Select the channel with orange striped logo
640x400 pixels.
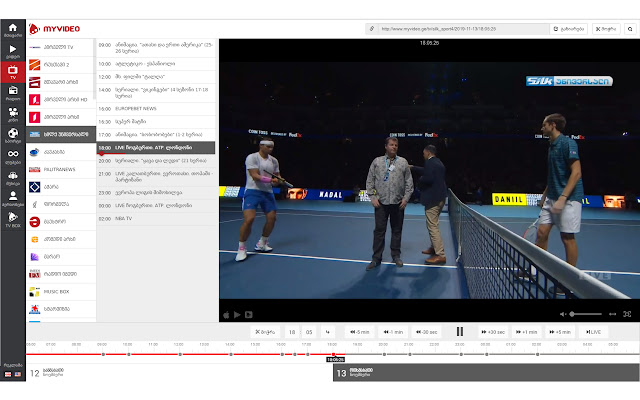click(x=61, y=64)
